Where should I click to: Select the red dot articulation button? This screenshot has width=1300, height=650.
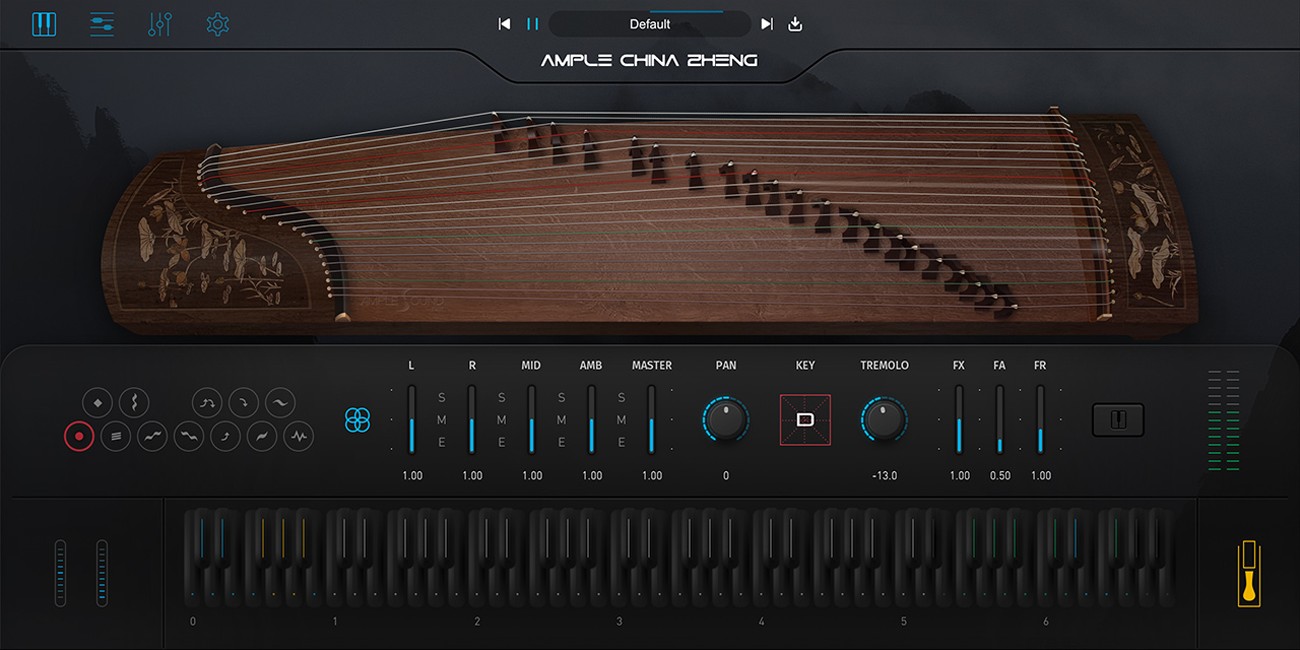tap(79, 436)
